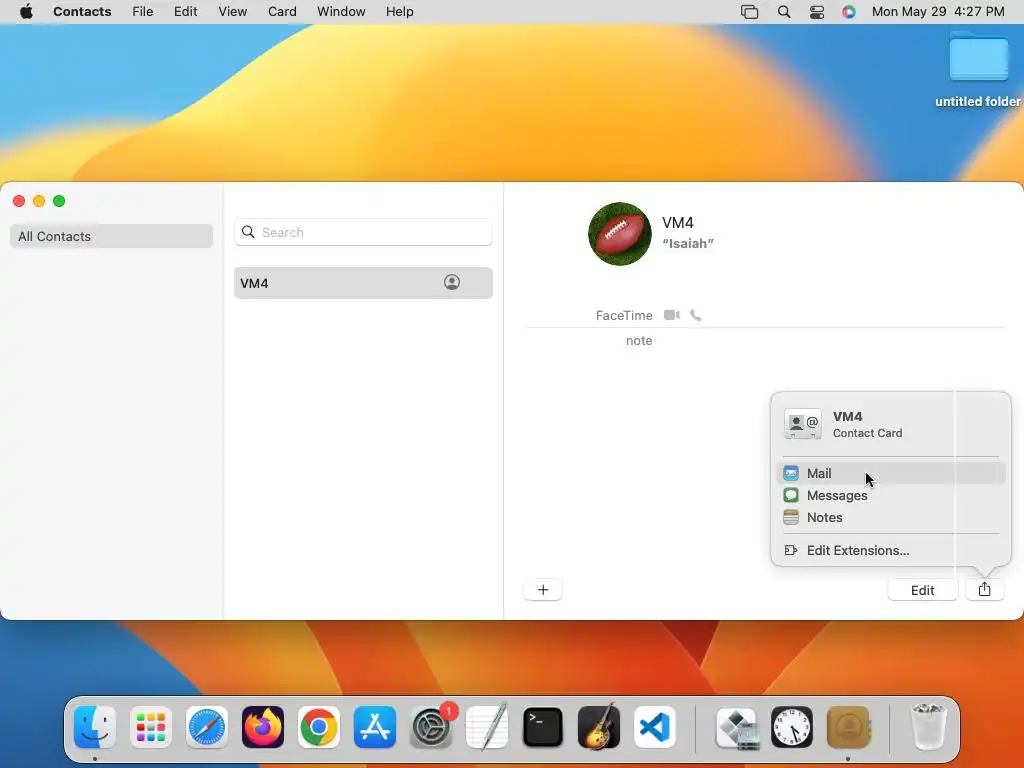The width and height of the screenshot is (1024, 768).
Task: Click the date and time in menu bar
Action: [x=938, y=12]
